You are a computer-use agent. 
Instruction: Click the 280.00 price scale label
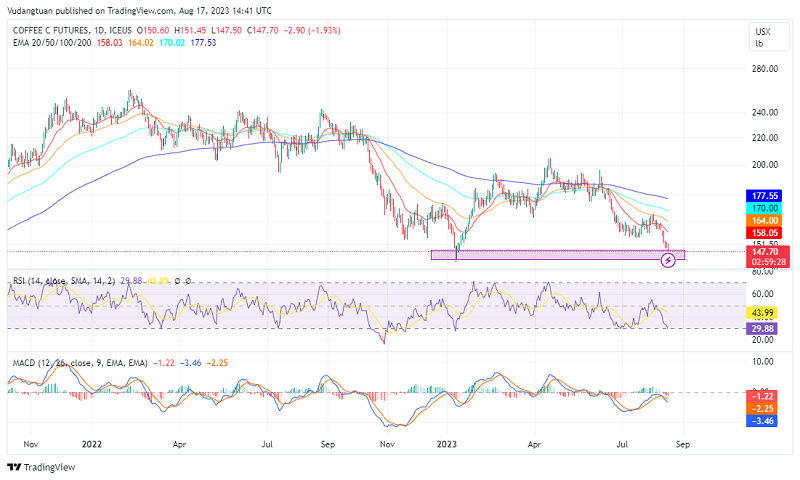(x=765, y=69)
